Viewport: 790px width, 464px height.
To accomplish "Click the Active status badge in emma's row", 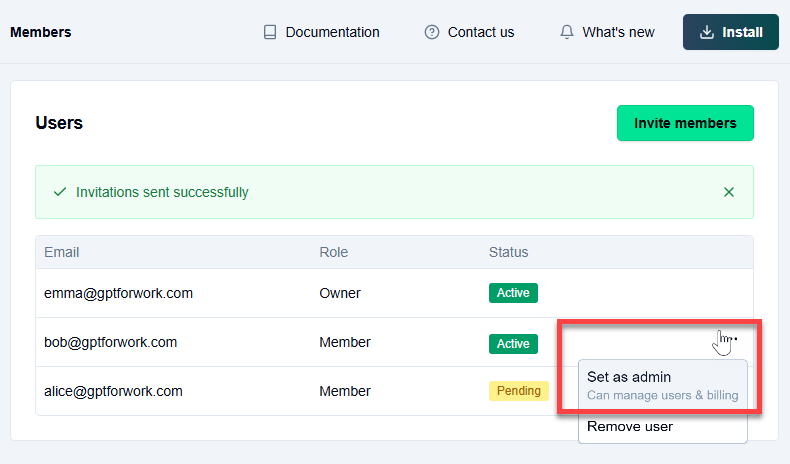I will click(513, 293).
